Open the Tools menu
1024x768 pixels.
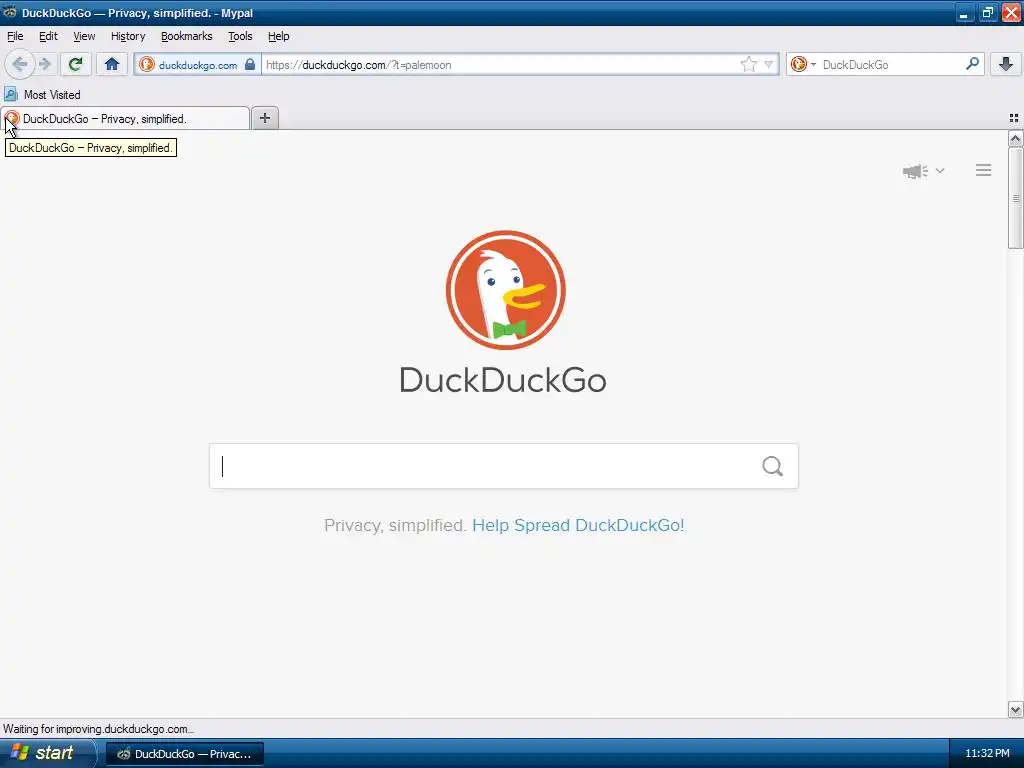coord(240,36)
